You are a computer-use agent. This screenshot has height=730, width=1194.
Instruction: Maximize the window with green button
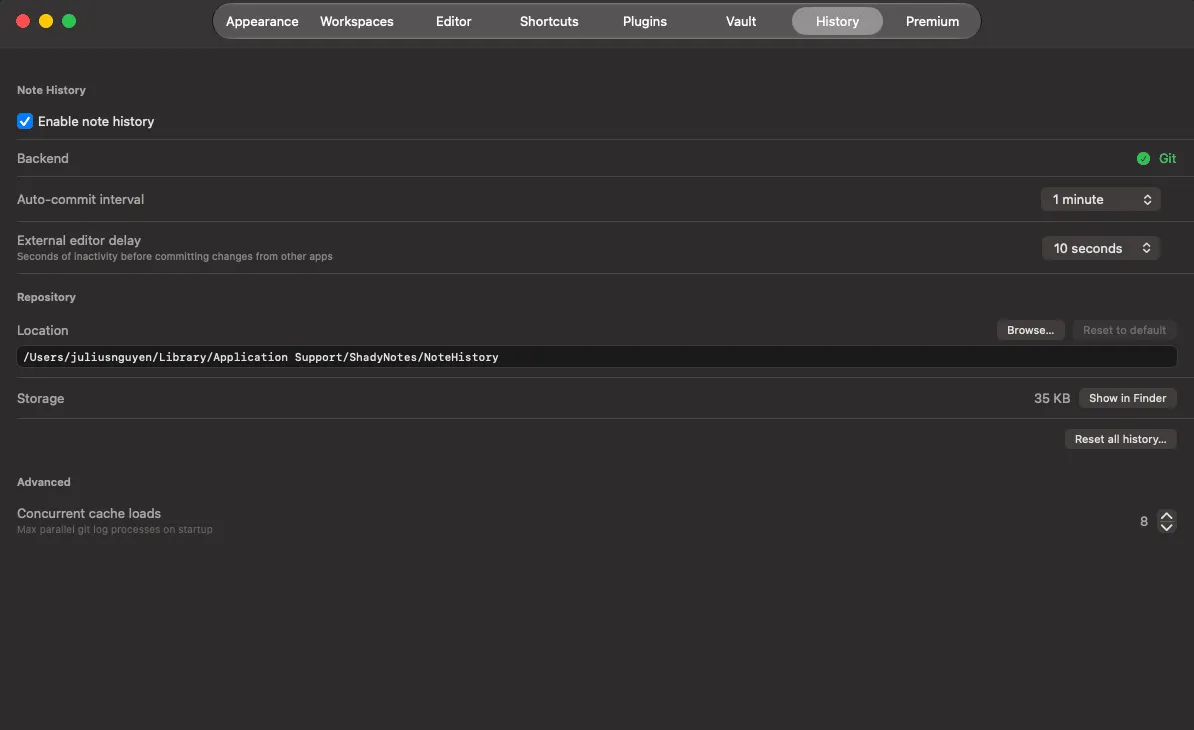tap(69, 21)
